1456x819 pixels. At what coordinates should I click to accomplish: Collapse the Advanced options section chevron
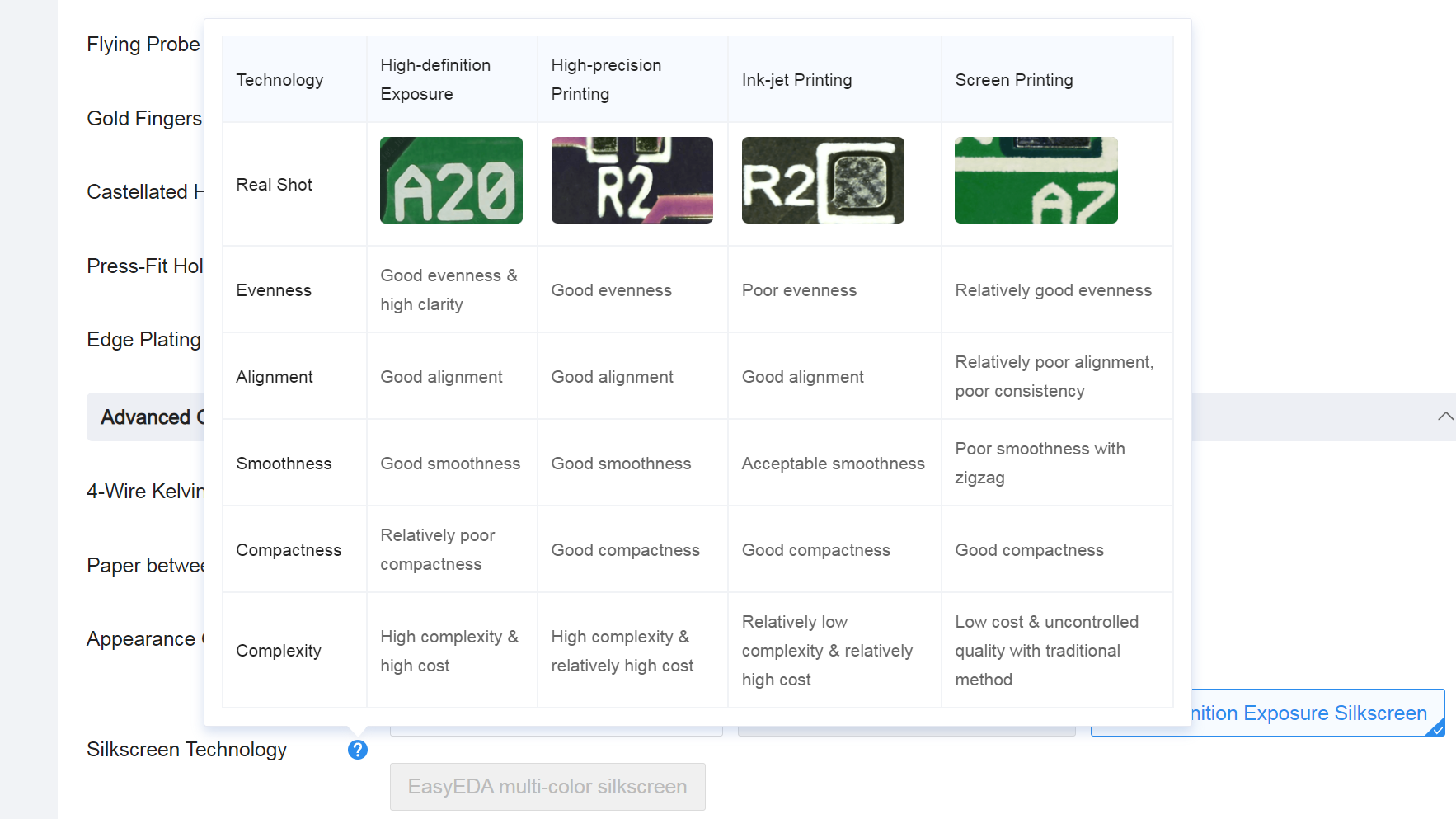pyautogui.click(x=1444, y=417)
